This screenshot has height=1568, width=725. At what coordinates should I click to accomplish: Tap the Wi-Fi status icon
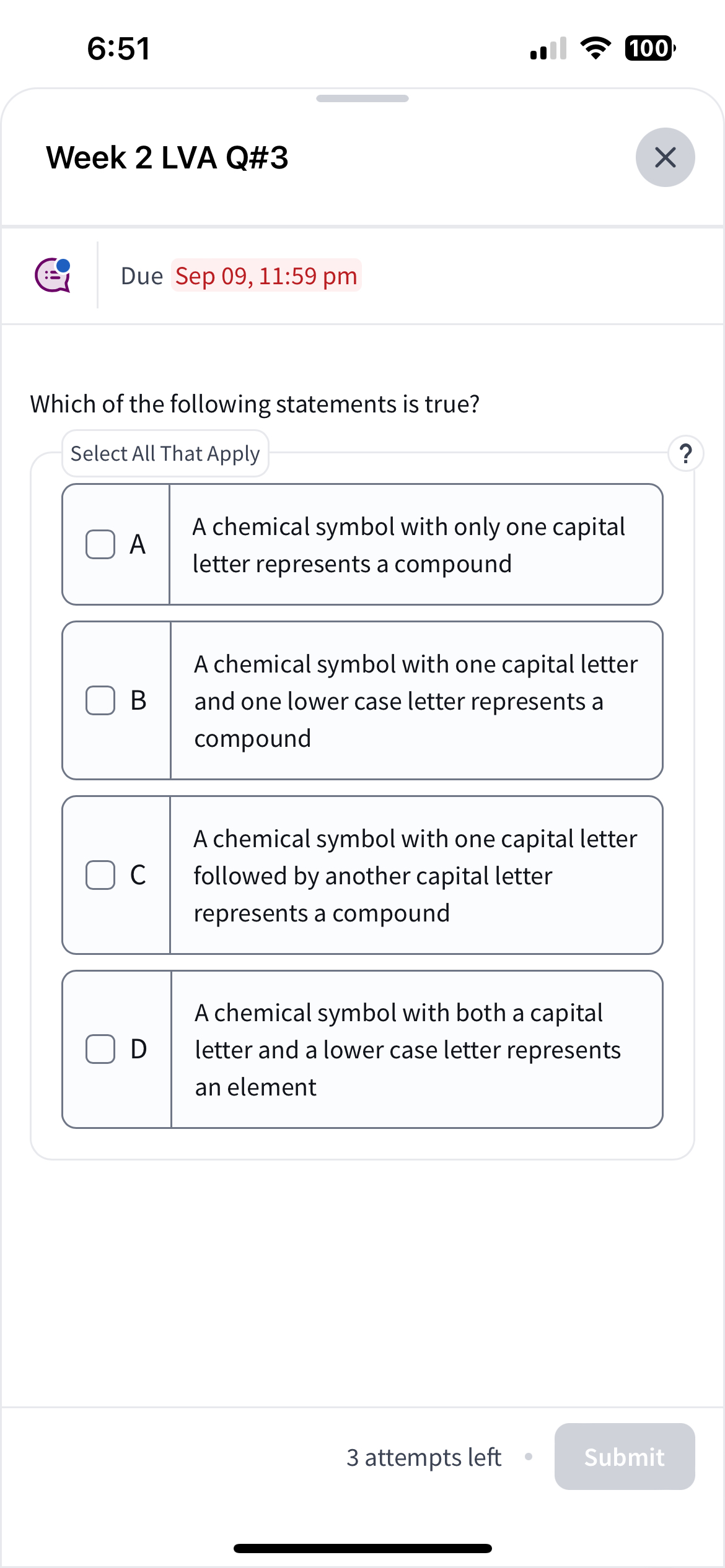click(x=595, y=48)
